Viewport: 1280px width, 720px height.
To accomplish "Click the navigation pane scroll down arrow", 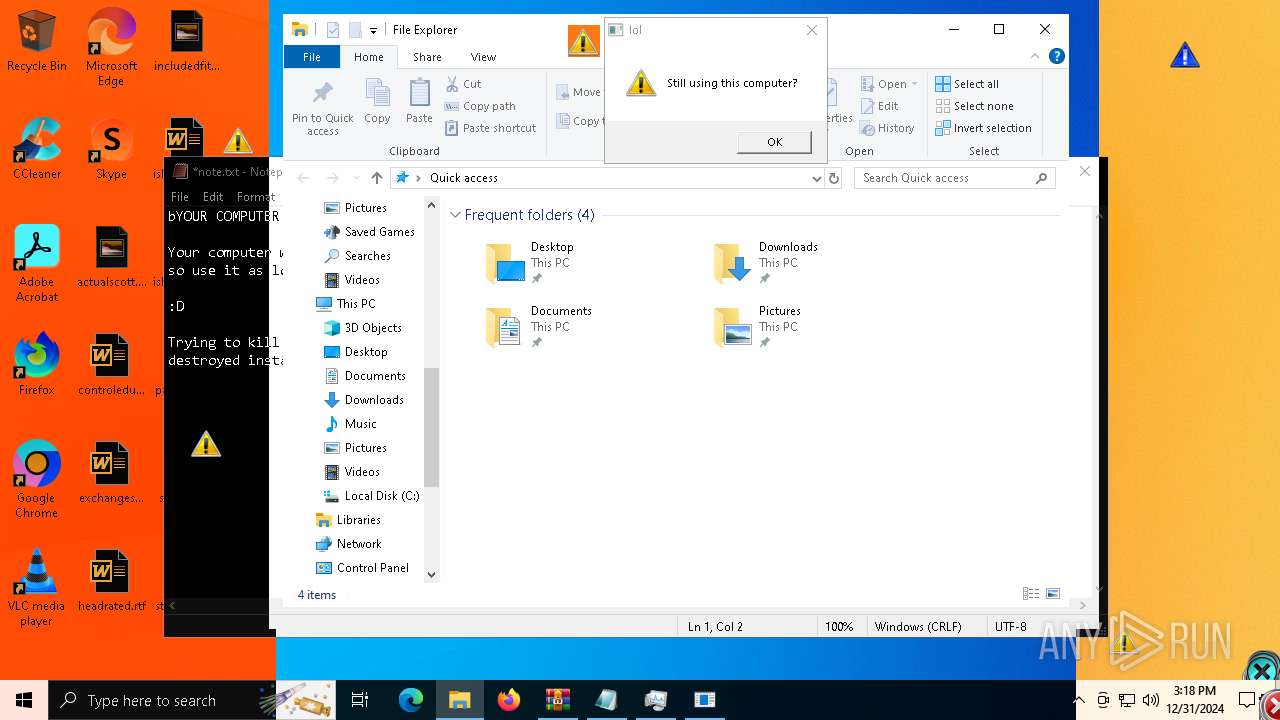I will (432, 574).
